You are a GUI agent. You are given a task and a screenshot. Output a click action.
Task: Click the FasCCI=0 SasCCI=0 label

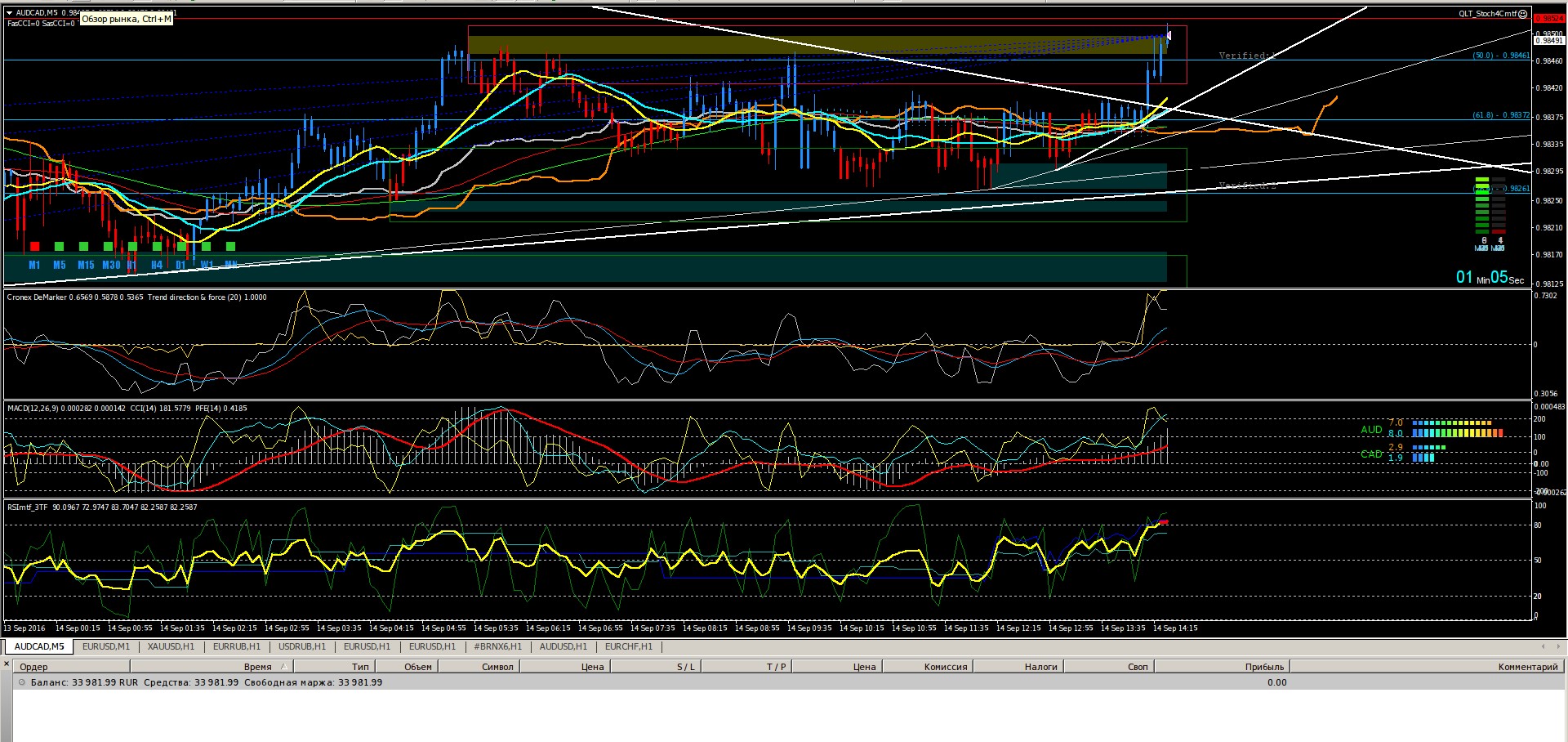(41, 23)
